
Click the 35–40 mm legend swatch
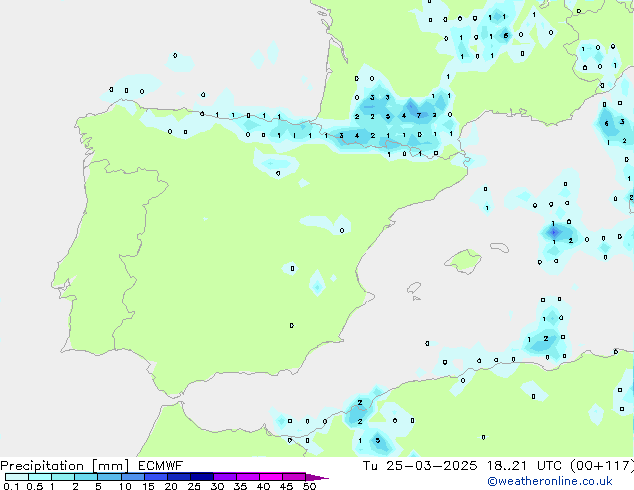pyautogui.click(x=248, y=477)
